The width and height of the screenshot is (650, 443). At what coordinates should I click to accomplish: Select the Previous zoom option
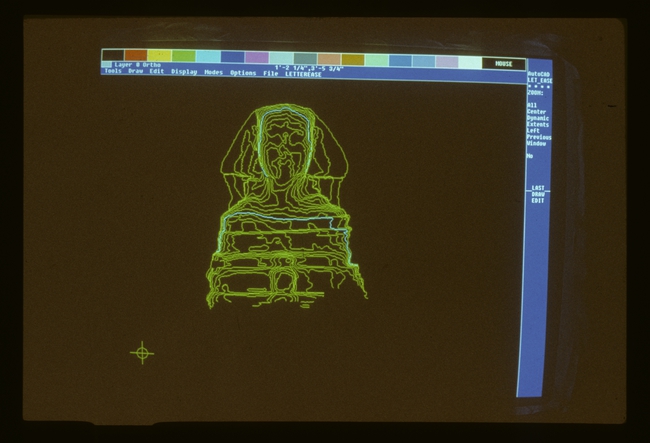(x=538, y=138)
